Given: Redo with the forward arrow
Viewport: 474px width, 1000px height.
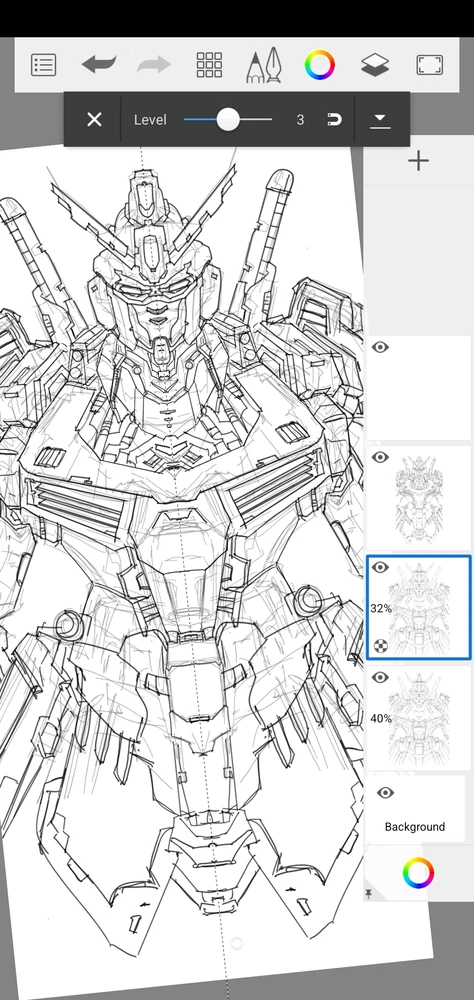Looking at the screenshot, I should click(154, 64).
